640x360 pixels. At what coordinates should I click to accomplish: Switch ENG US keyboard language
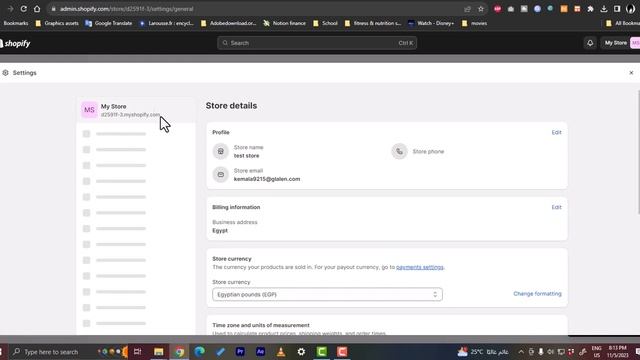(596, 351)
